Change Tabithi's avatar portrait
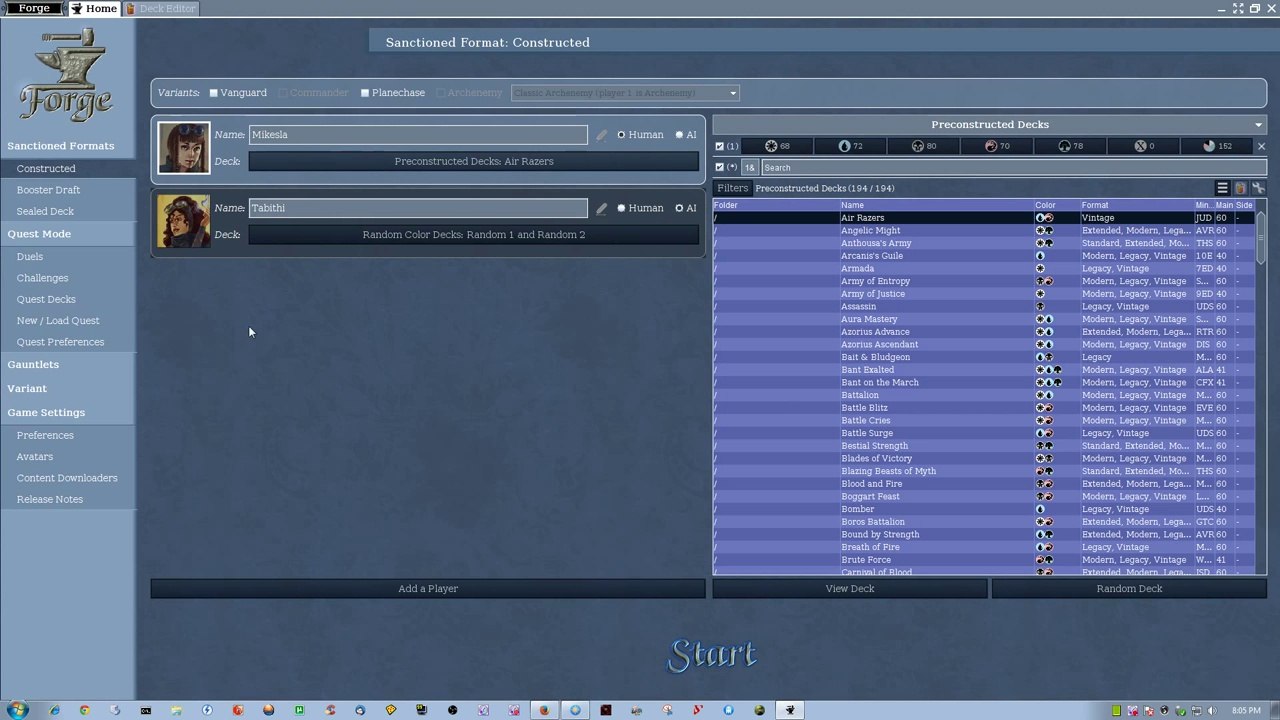 click(183, 221)
